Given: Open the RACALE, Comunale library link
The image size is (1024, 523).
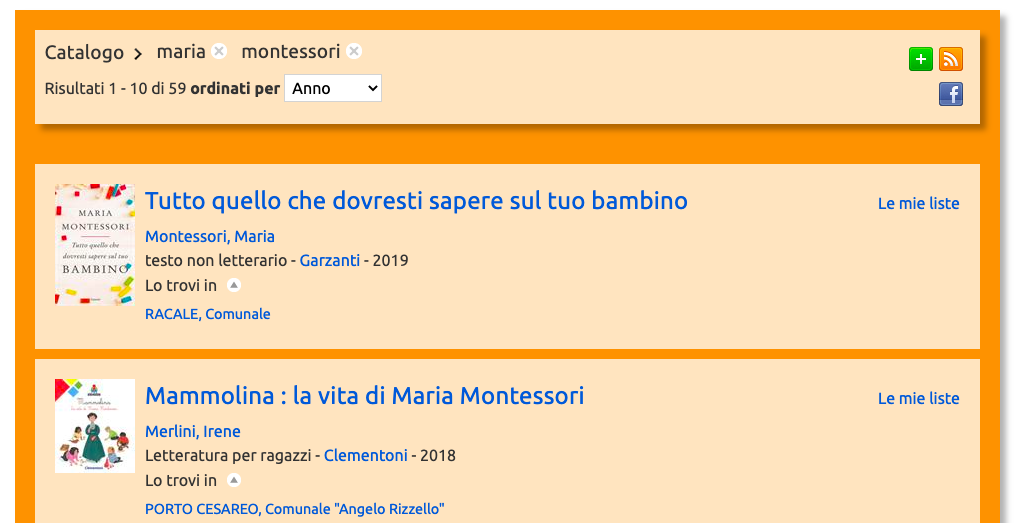Looking at the screenshot, I should click(208, 314).
